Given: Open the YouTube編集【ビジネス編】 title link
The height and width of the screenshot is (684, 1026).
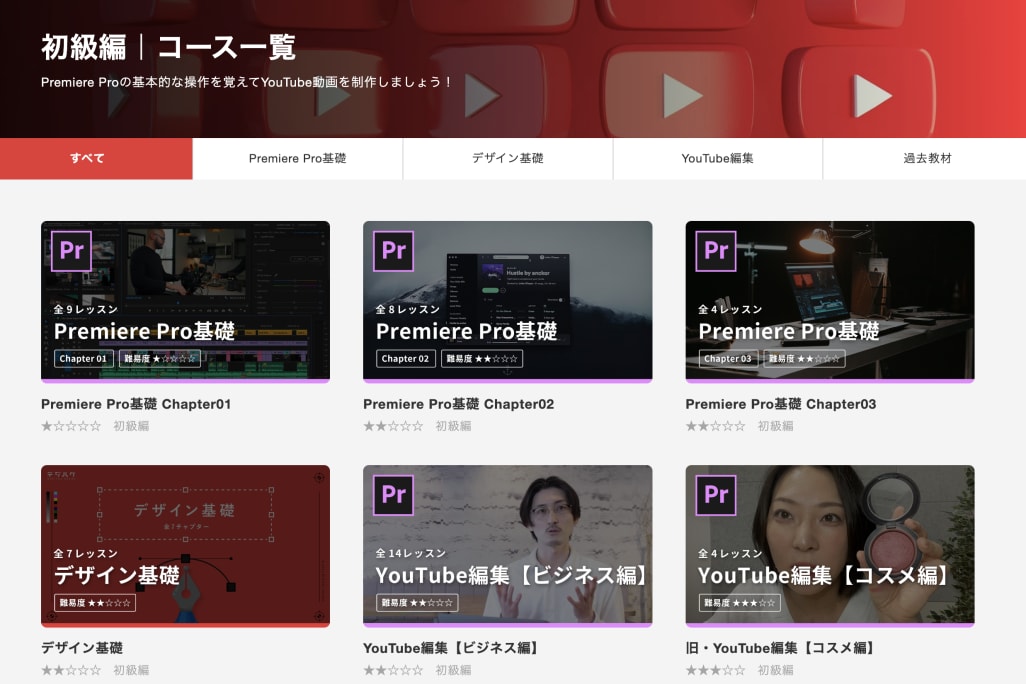Looking at the screenshot, I should click(454, 648).
